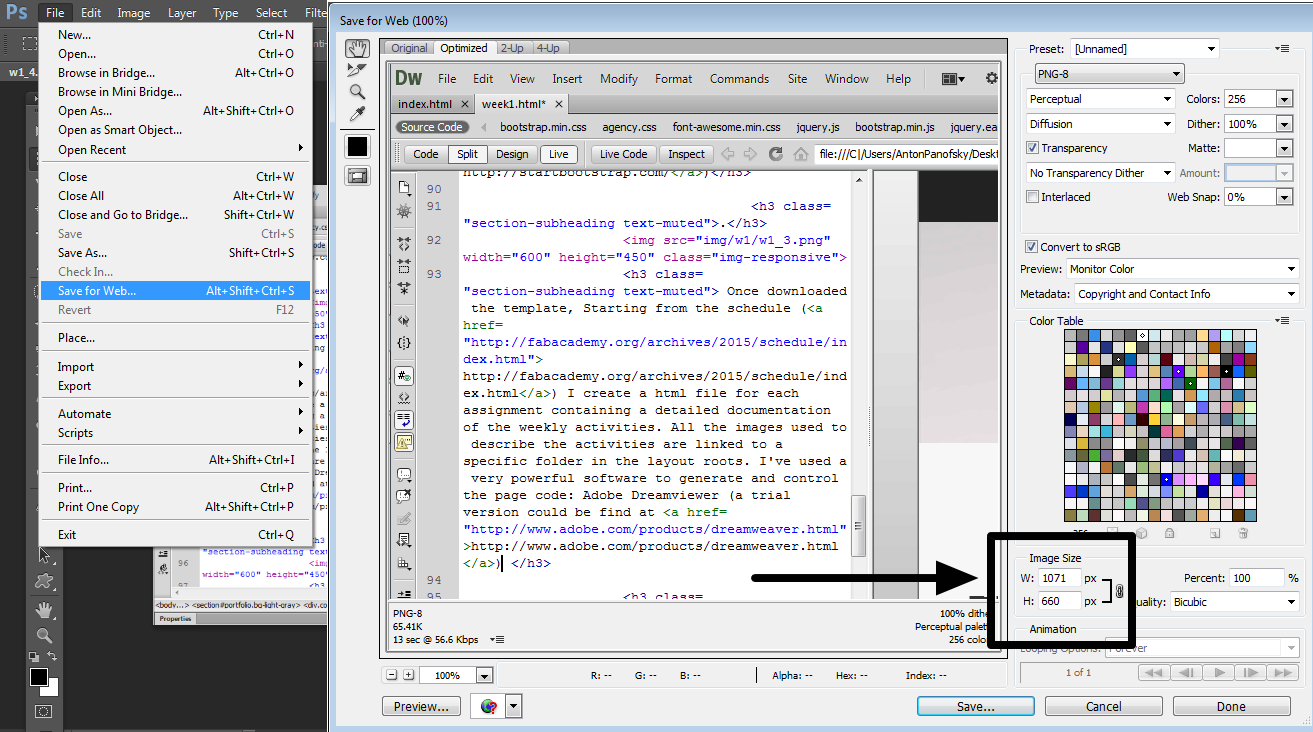Open the Diffusion dither algorithm dropdown

[x=1101, y=124]
